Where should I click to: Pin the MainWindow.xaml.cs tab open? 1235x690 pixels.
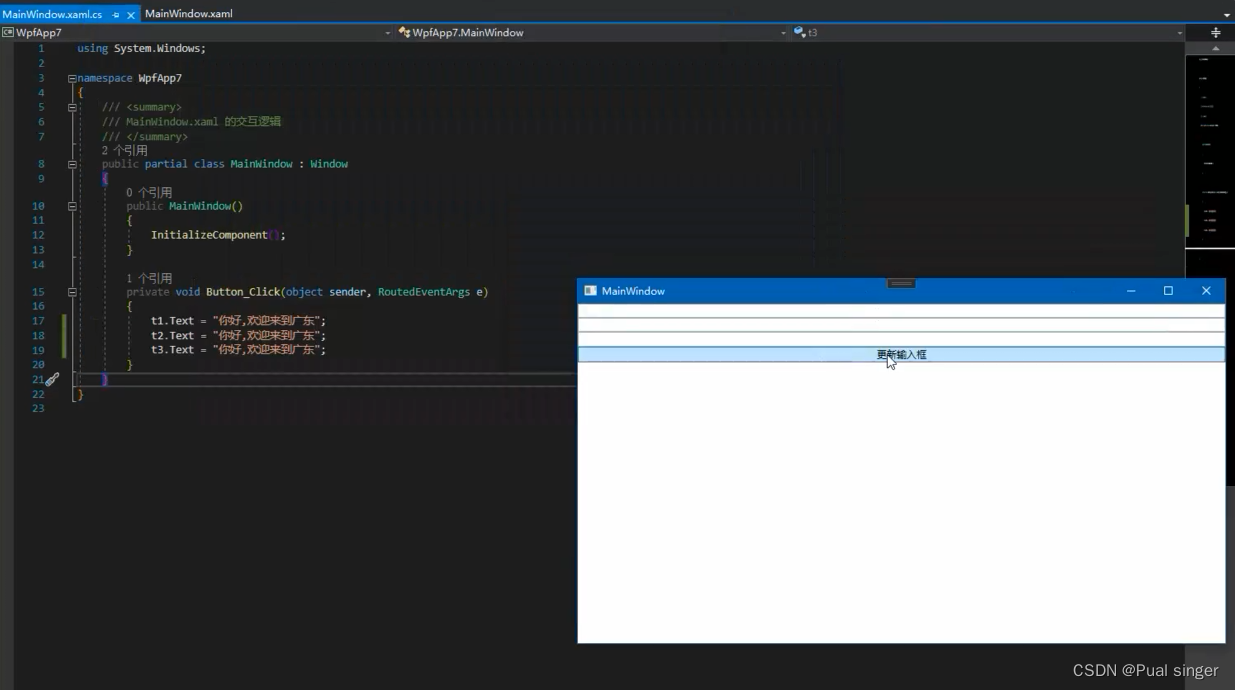116,15
